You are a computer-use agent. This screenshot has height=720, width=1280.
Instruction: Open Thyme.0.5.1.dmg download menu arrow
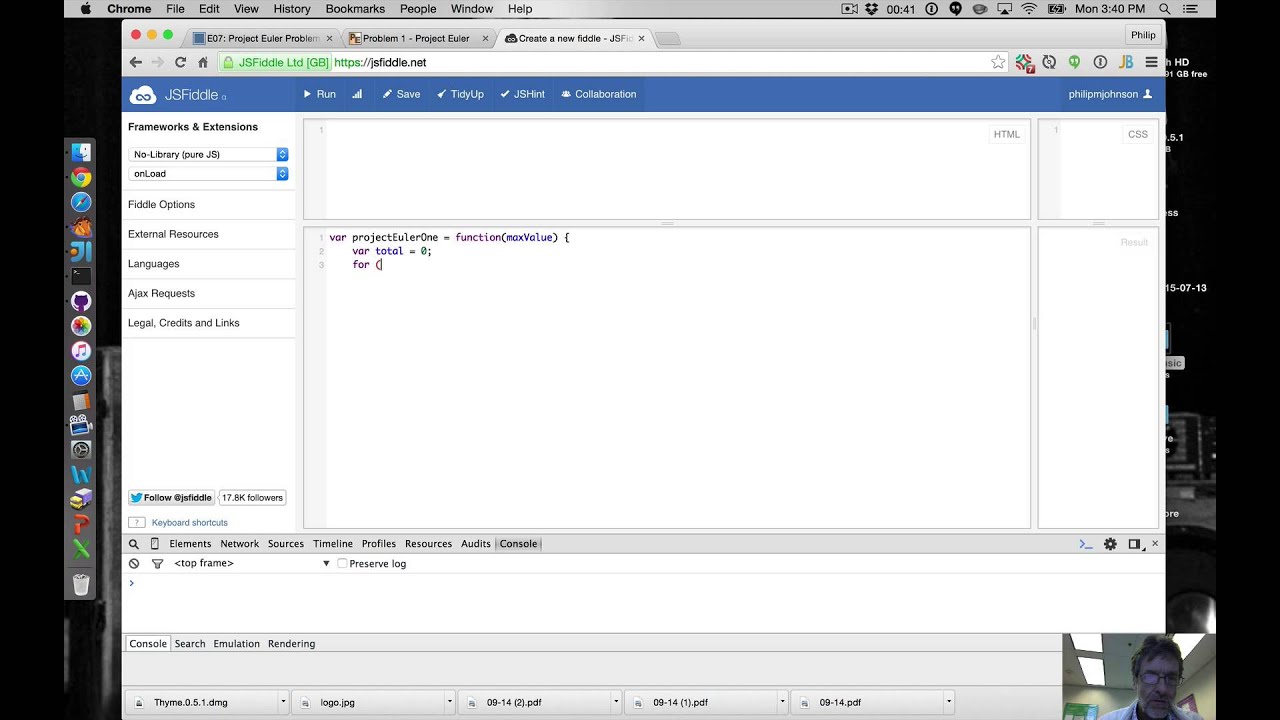[x=283, y=702]
